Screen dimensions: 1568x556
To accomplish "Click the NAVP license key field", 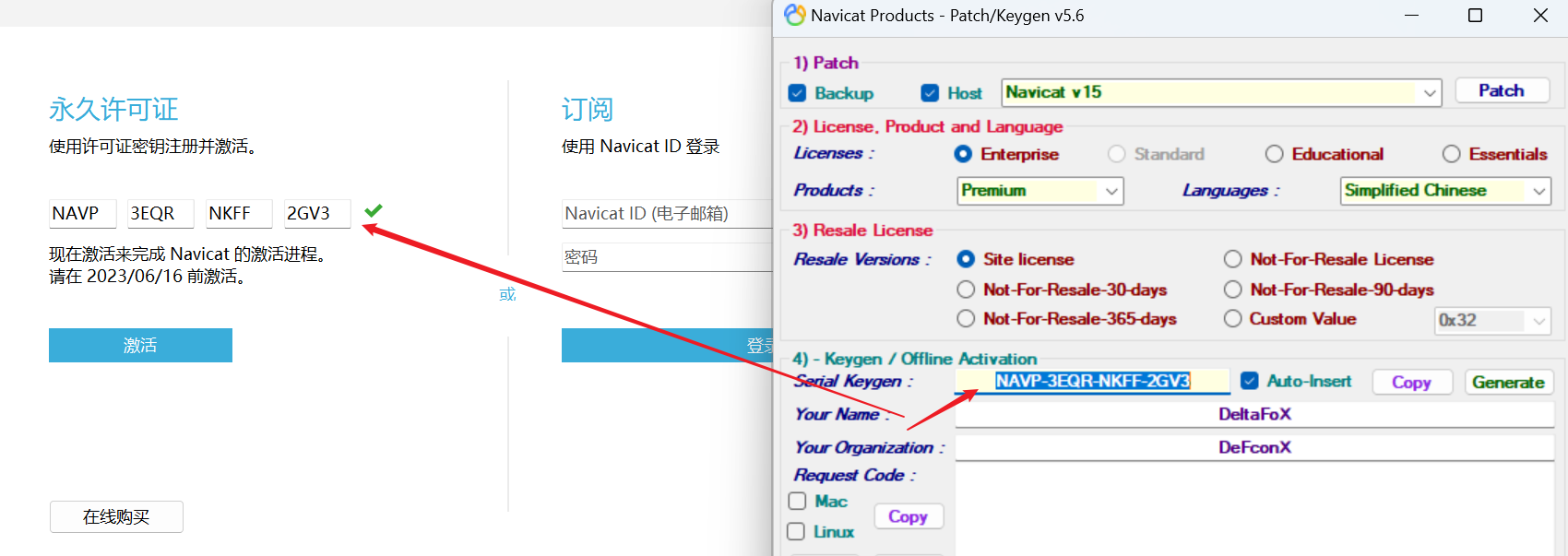I will pyautogui.click(x=83, y=214).
